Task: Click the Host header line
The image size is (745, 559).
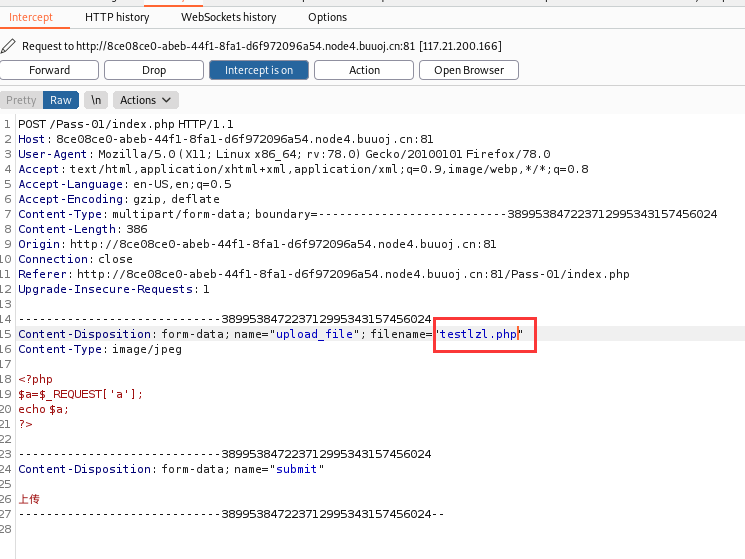Action: click(x=226, y=139)
